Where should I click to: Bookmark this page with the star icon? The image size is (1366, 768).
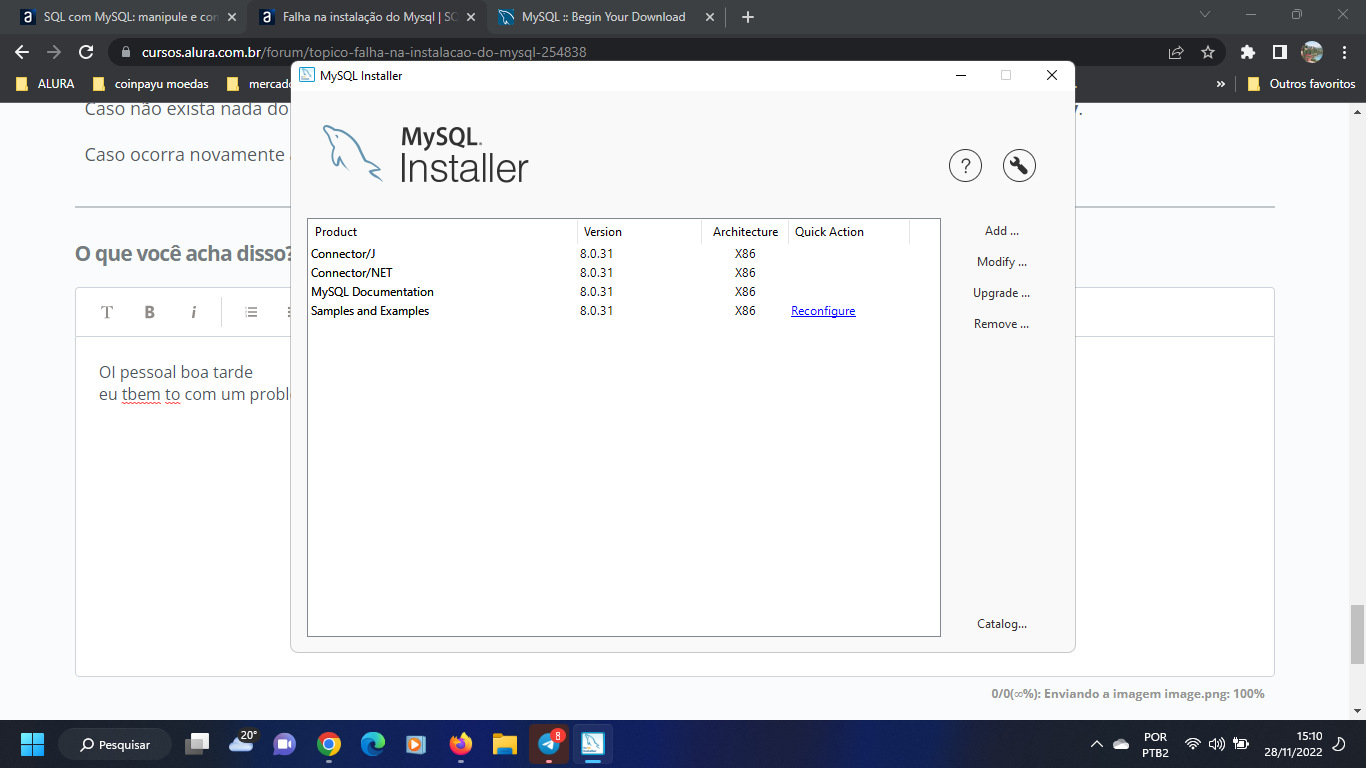coord(1208,52)
